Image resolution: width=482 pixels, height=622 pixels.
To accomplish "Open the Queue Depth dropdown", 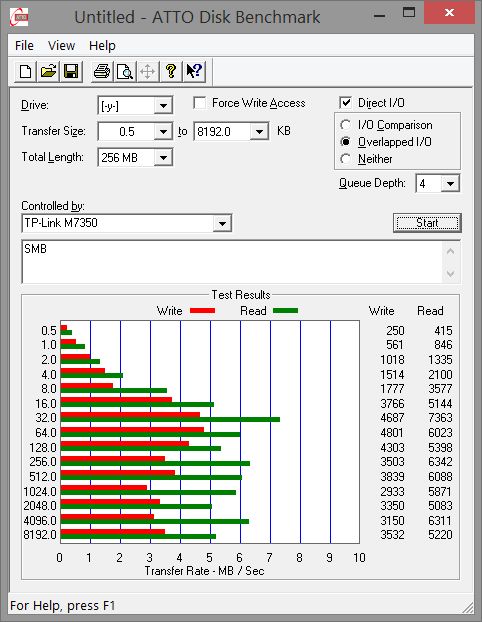I will (450, 184).
